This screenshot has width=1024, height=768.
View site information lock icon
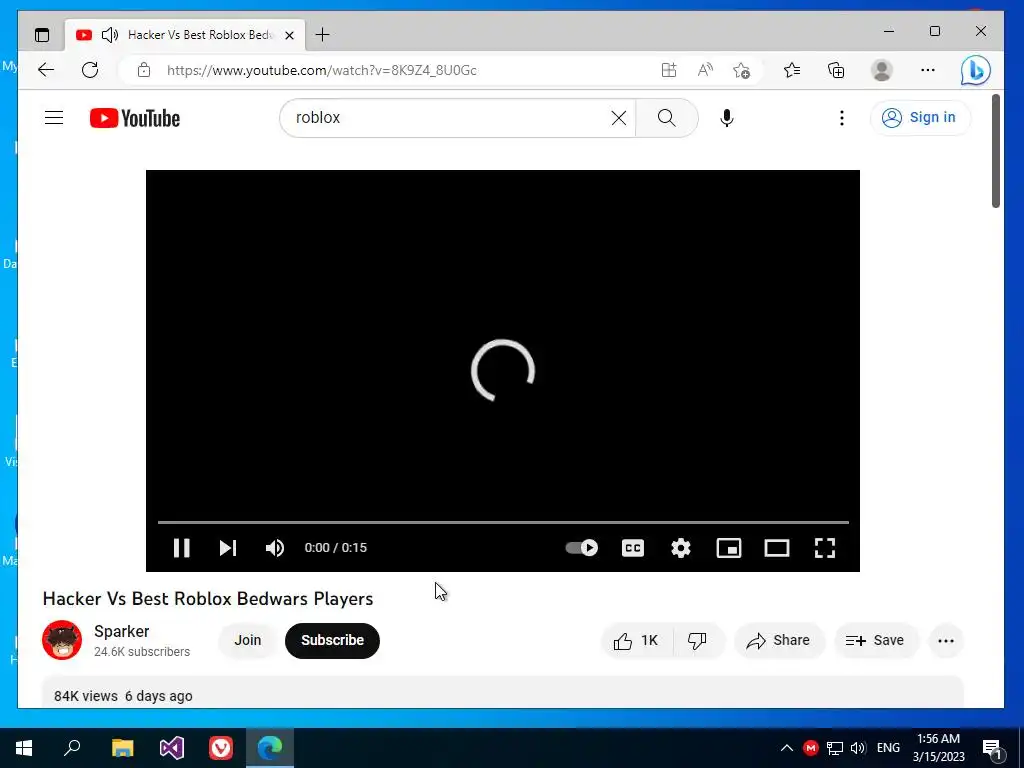coord(144,70)
